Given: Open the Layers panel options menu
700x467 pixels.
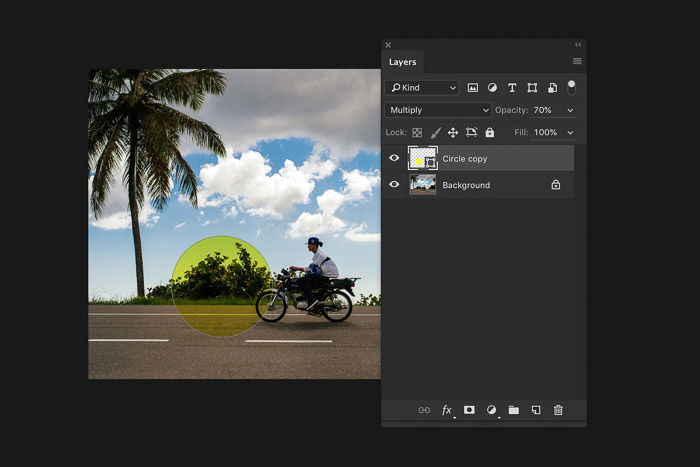Looking at the screenshot, I should [576, 62].
